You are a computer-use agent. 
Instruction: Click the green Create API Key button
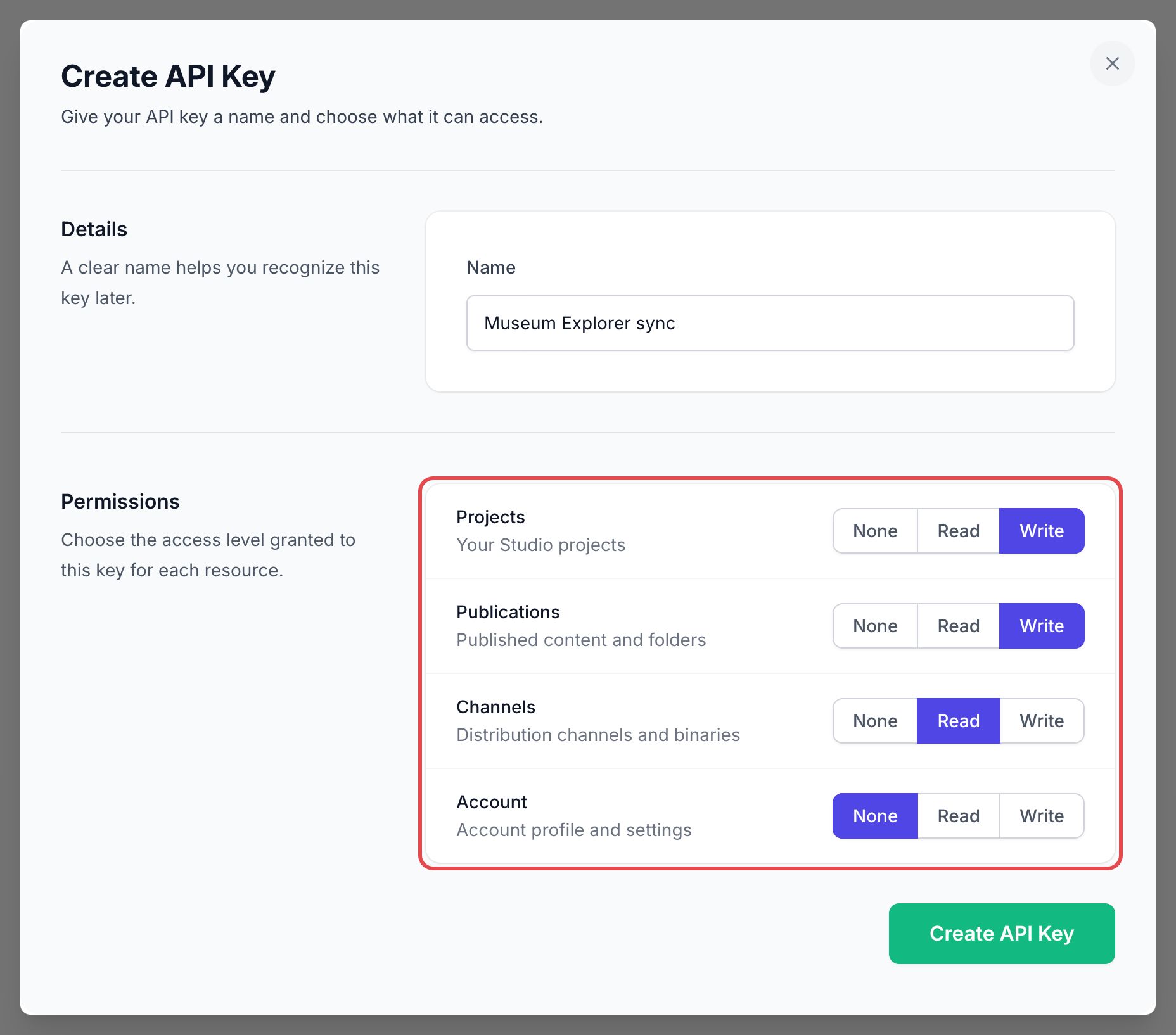tap(1001, 934)
